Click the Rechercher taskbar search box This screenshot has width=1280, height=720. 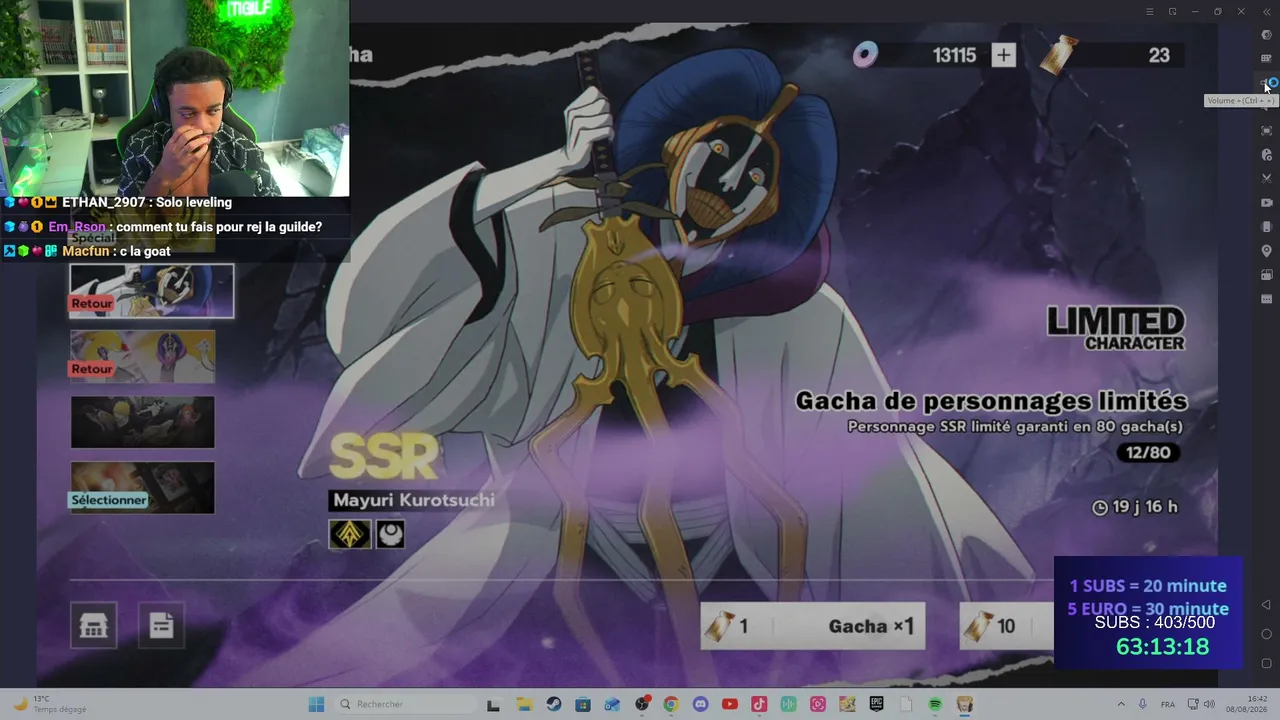pos(408,704)
